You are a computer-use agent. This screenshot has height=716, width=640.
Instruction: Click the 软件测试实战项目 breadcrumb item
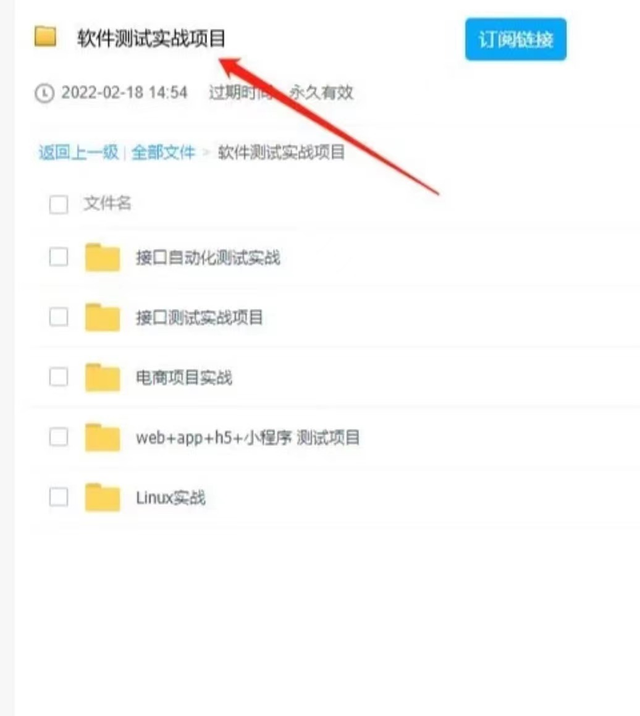[x=281, y=152]
